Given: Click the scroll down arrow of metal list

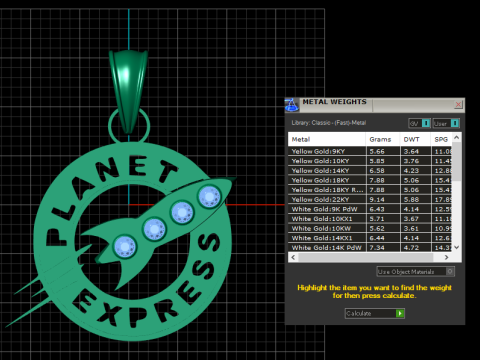Looking at the screenshot, I should (x=457, y=247).
